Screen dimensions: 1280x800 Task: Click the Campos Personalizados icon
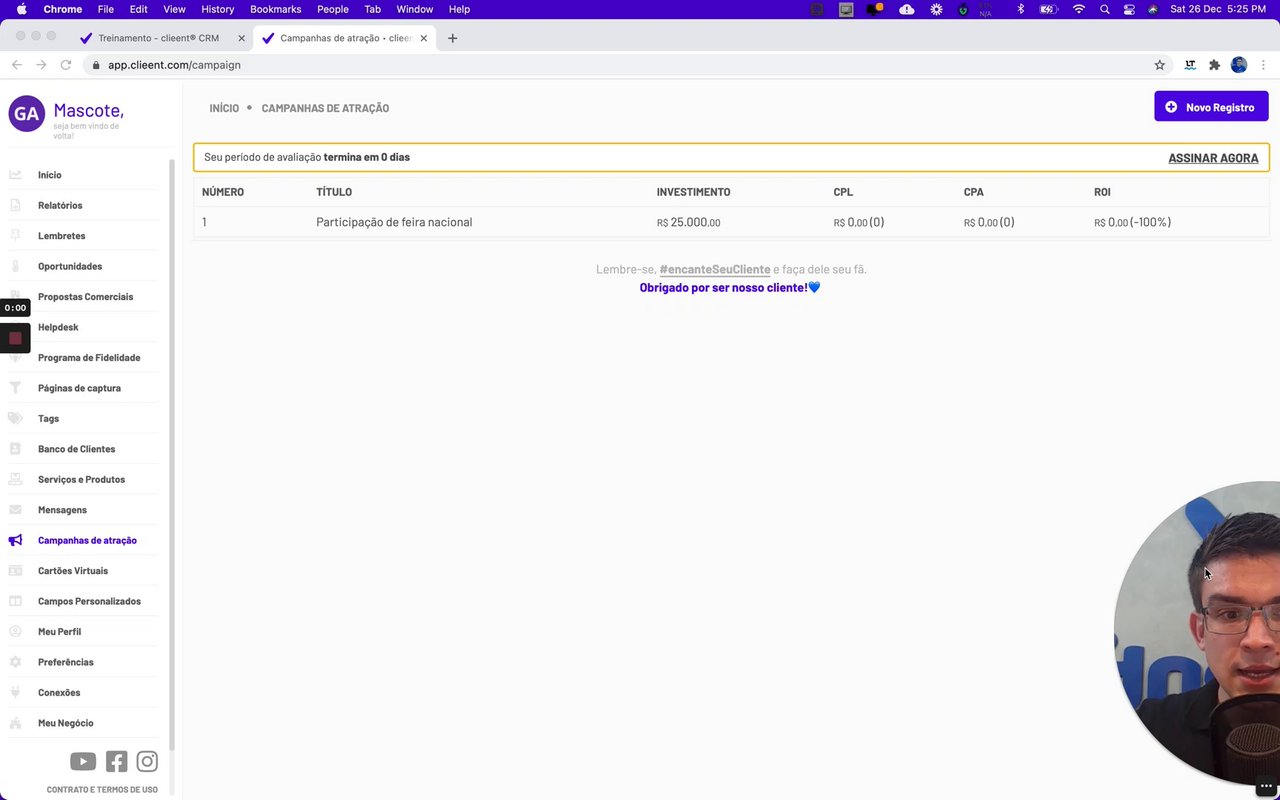[x=15, y=601]
